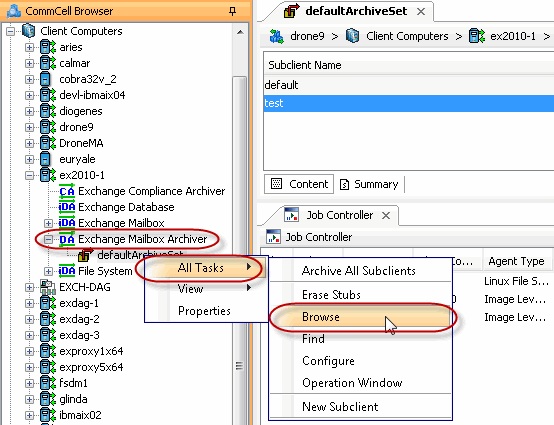Click the tree scrollbar up arrow
Image resolution: width=554 pixels, height=425 pixels.
click(x=240, y=33)
